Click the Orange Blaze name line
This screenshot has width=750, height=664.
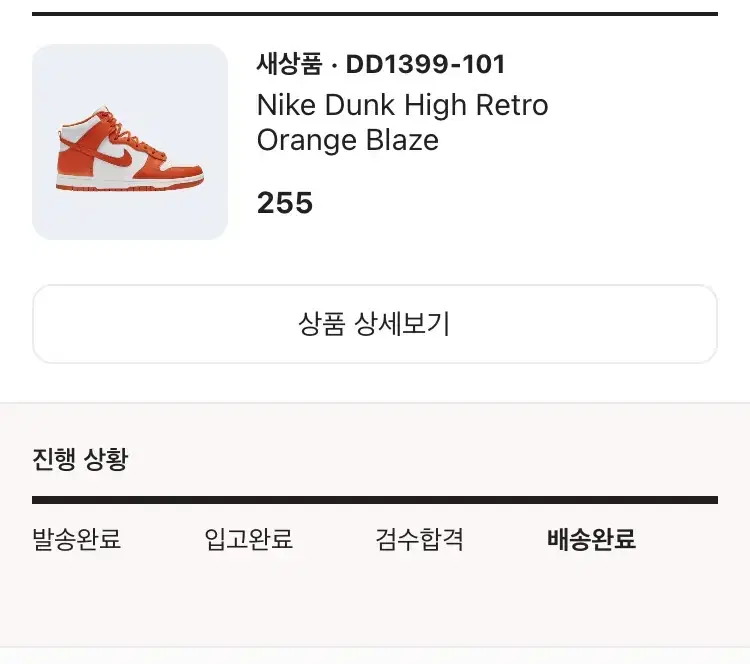(x=348, y=140)
